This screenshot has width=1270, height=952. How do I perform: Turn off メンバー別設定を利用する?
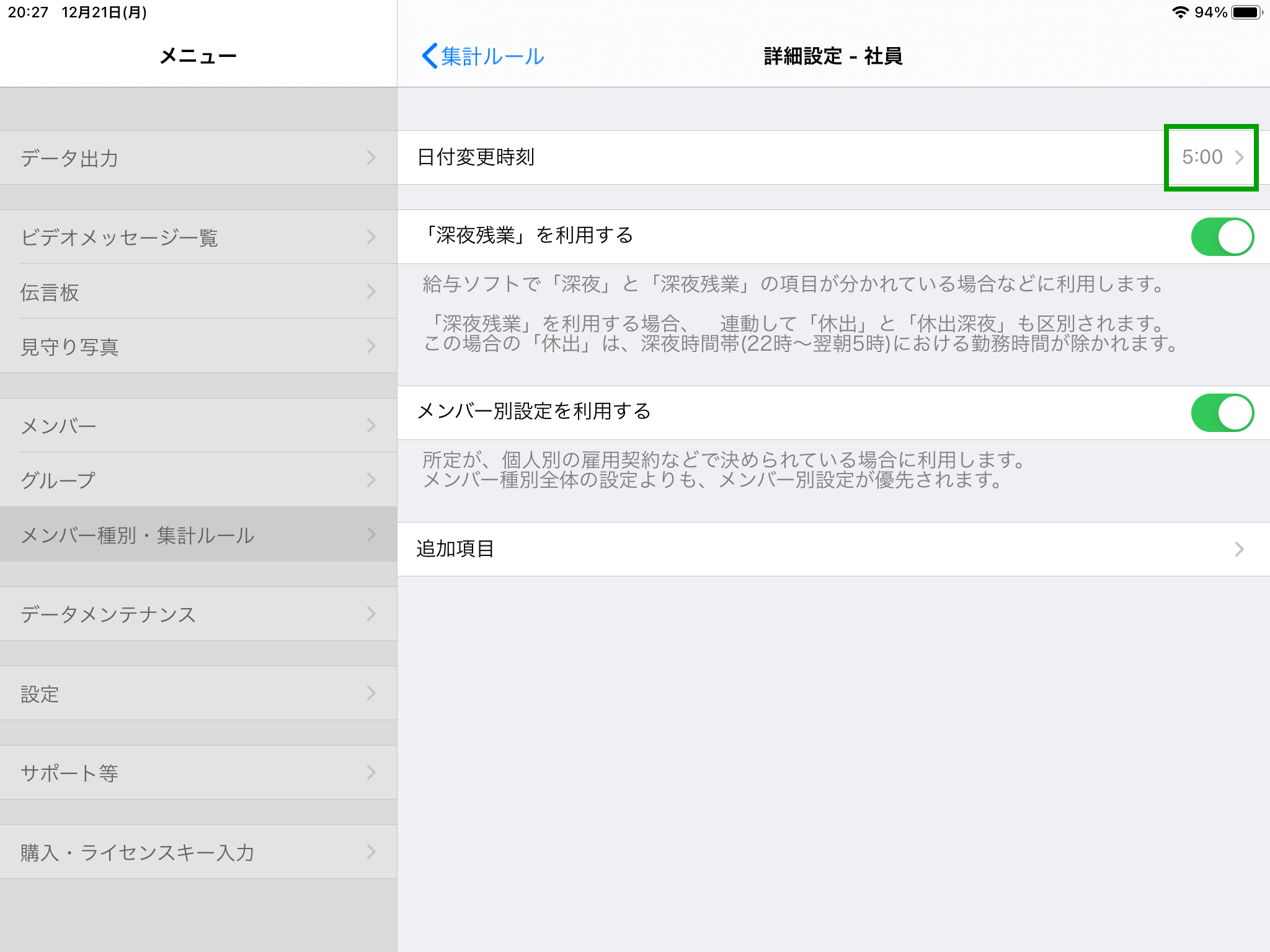(x=1222, y=412)
